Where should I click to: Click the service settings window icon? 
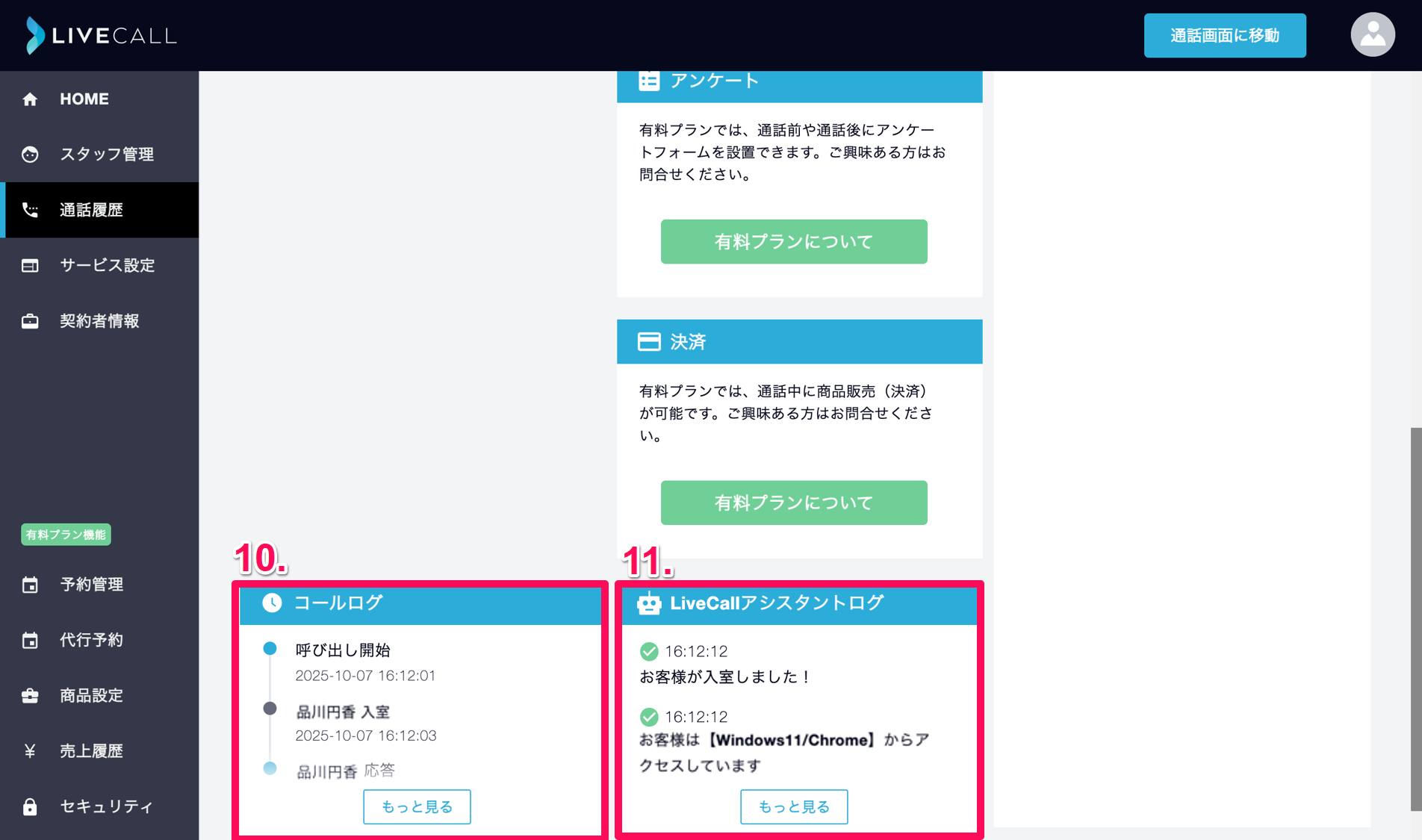(x=30, y=266)
